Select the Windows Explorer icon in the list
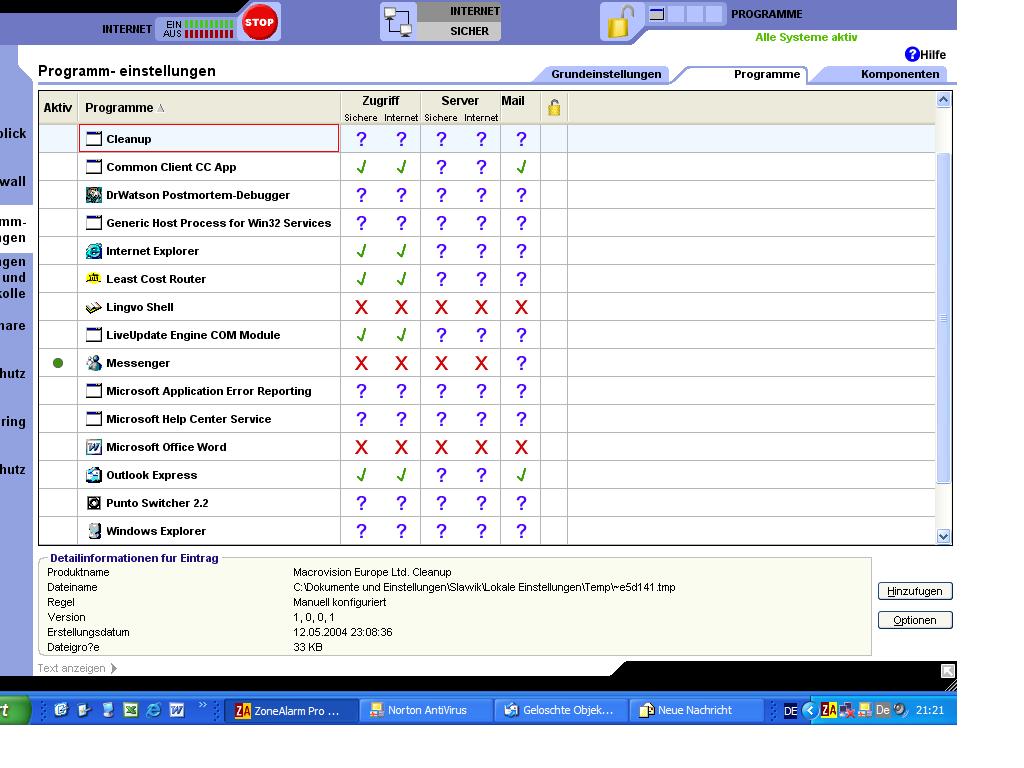The height and width of the screenshot is (768, 1024). 94,531
